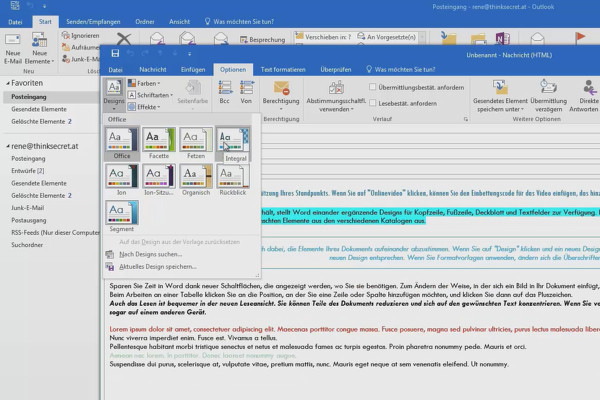The width and height of the screenshot is (600, 400).
Task: Click Verschieben in: ? quick step
Action: click(x=323, y=37)
